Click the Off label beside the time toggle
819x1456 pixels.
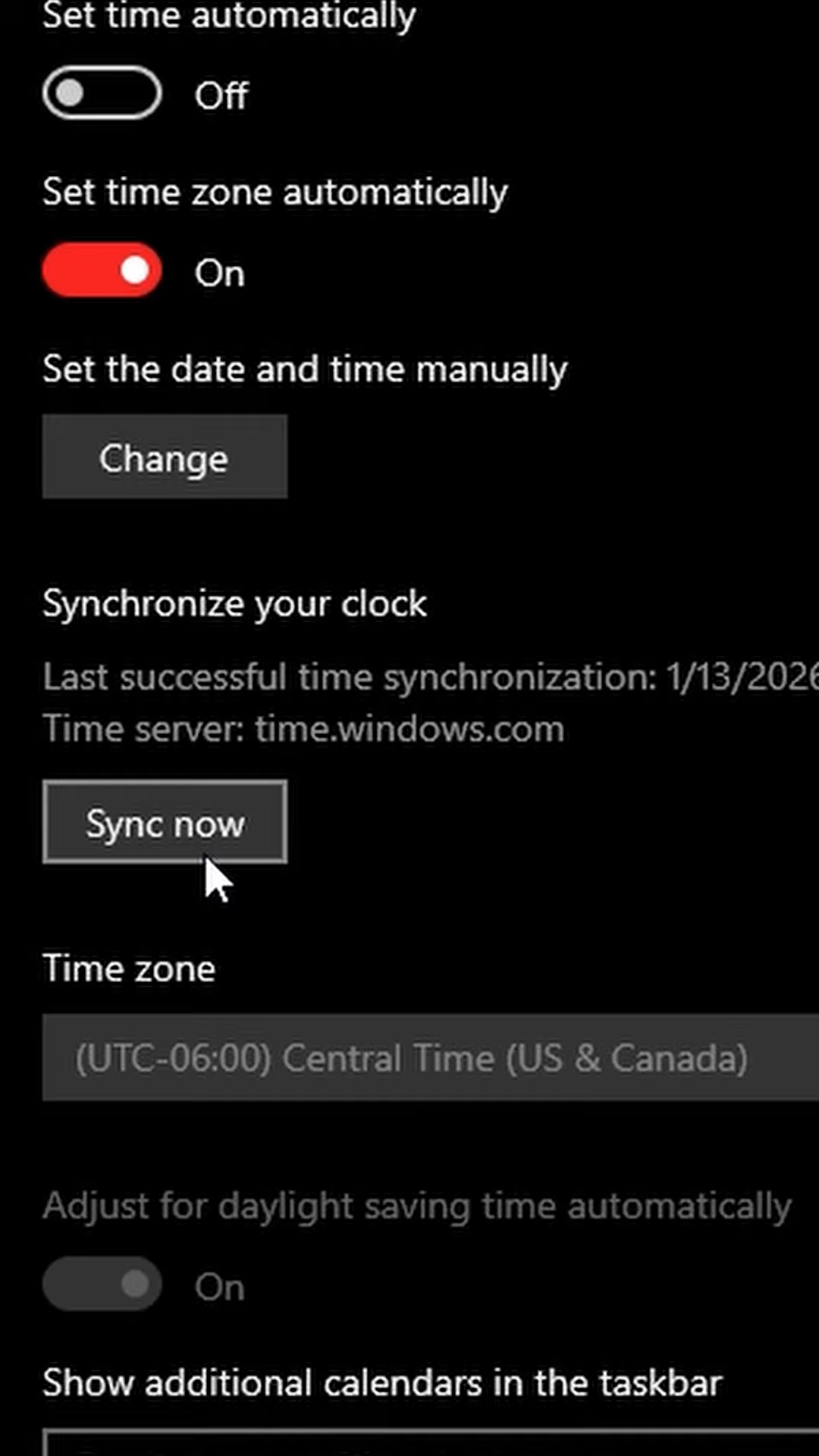point(221,96)
